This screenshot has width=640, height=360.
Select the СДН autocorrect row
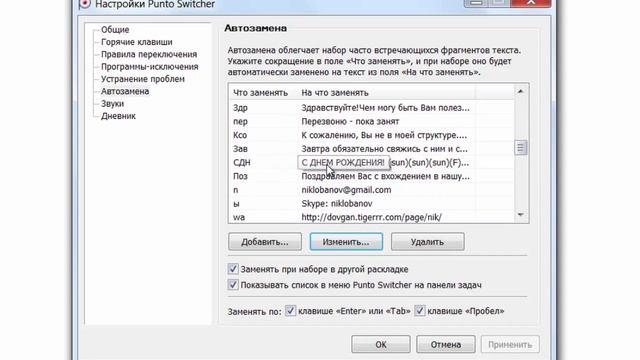click(x=371, y=162)
